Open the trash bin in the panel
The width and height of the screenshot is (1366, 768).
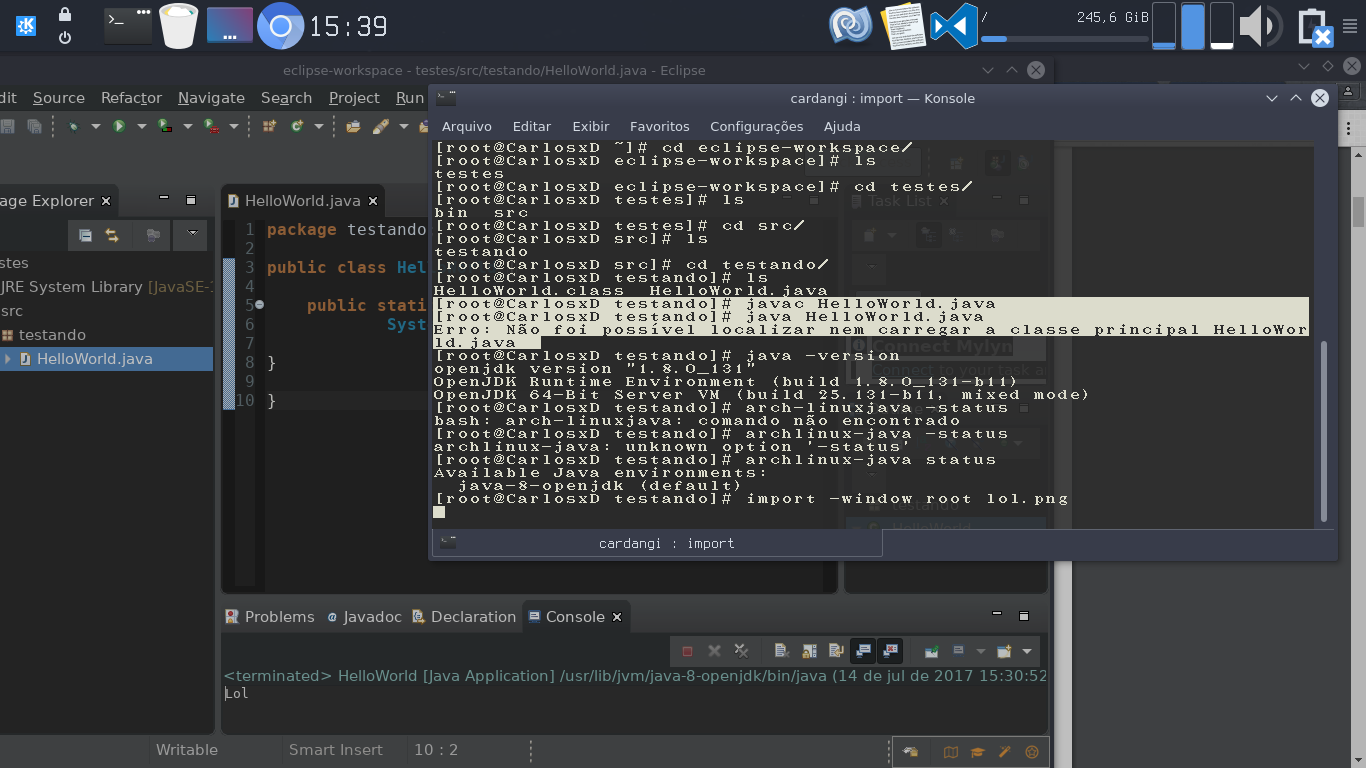(179, 25)
